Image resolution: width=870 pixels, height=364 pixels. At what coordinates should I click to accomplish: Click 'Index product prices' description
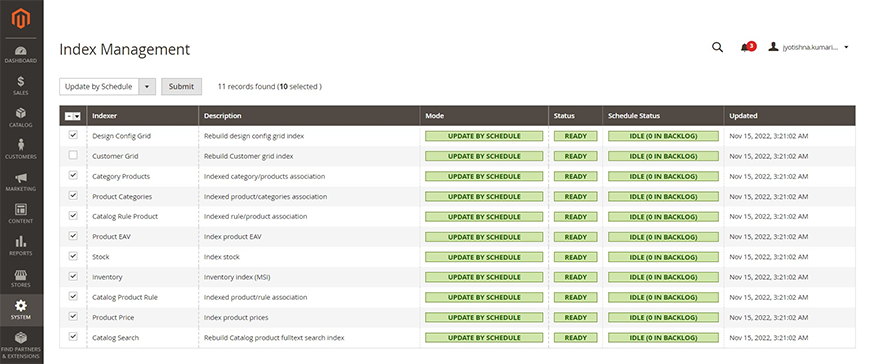(236, 317)
